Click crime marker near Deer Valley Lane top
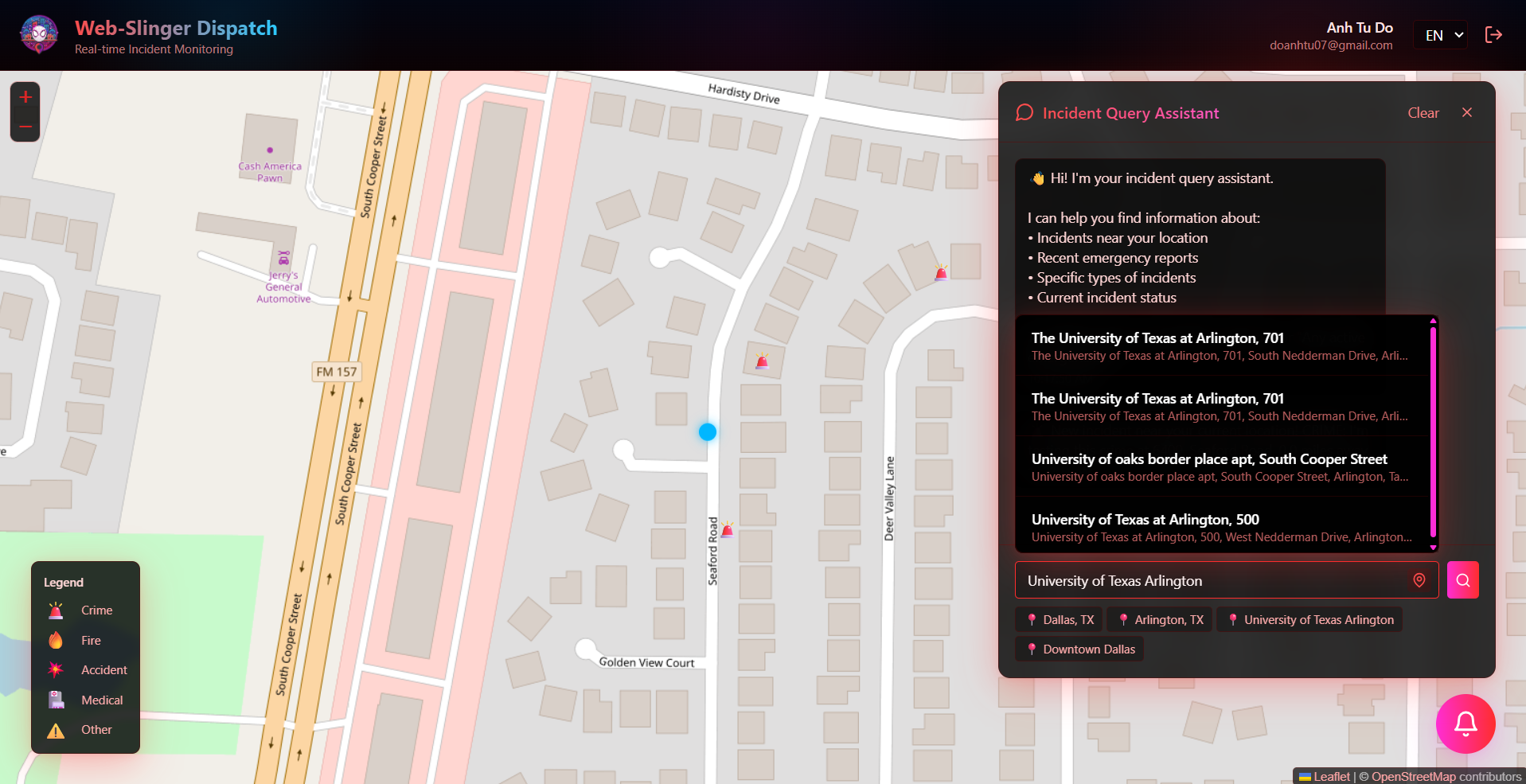 (941, 271)
